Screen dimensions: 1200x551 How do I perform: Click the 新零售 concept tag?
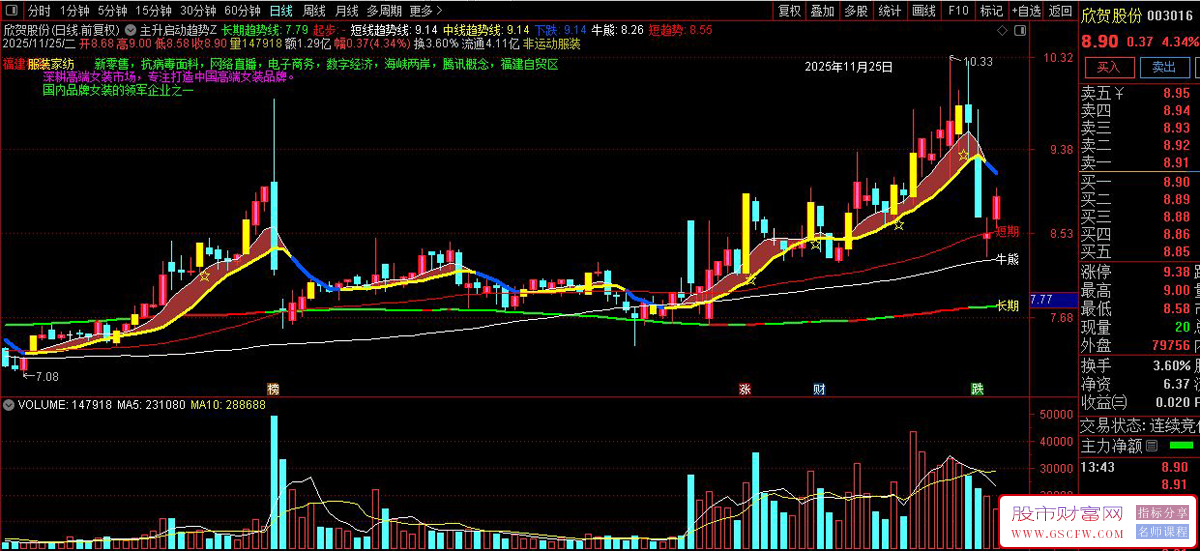[112, 64]
